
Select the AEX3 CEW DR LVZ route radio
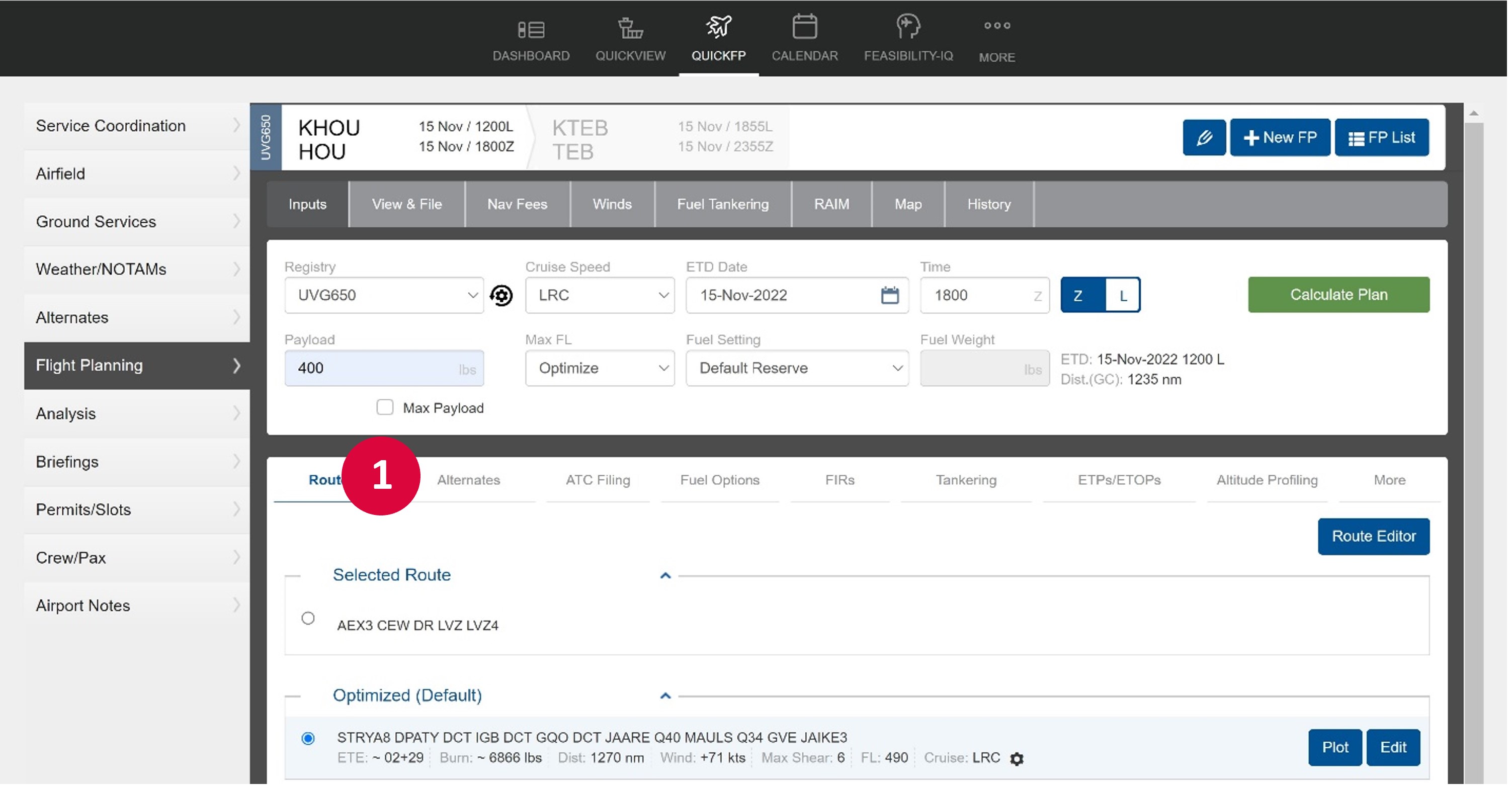click(307, 619)
